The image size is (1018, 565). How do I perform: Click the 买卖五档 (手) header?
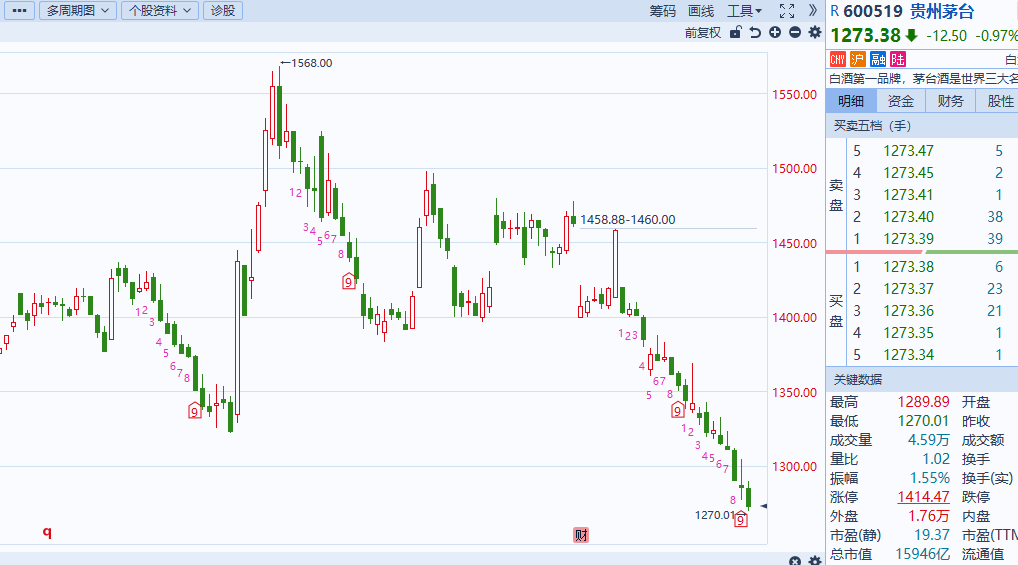coord(873,125)
